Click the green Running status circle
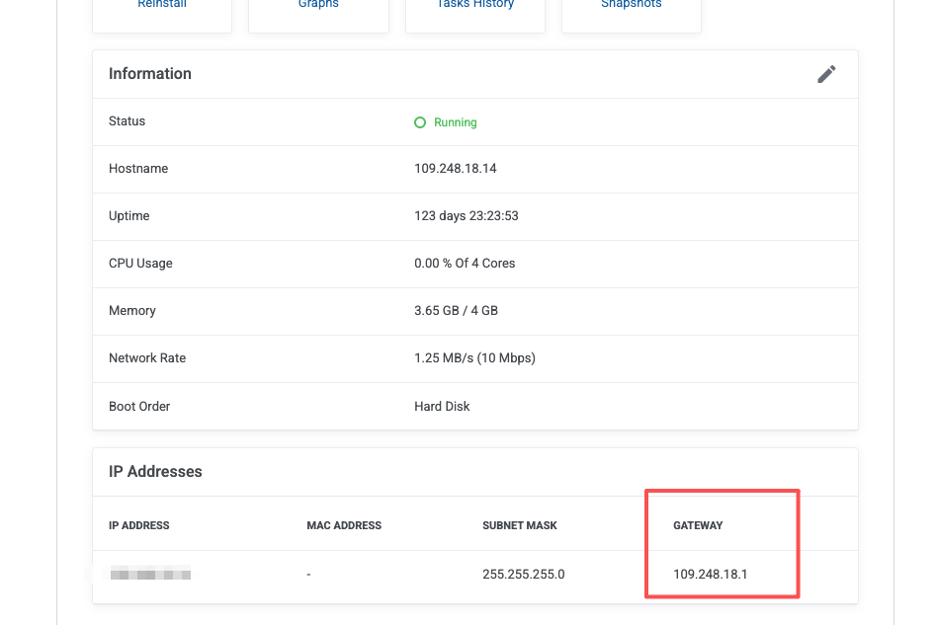This screenshot has width=936, height=626. click(x=420, y=122)
